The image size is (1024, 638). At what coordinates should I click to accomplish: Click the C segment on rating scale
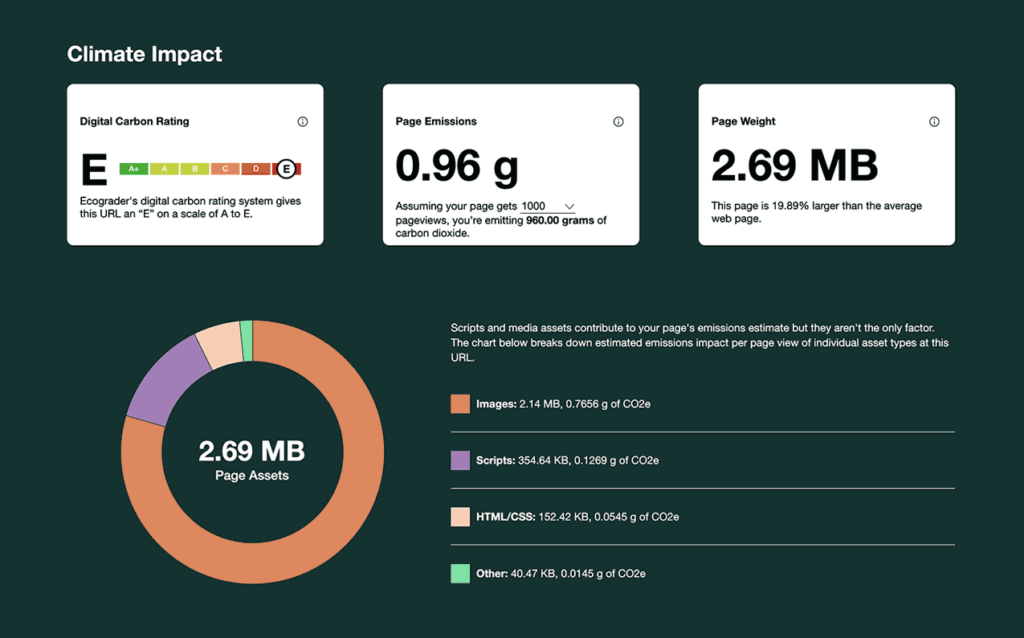point(225,169)
